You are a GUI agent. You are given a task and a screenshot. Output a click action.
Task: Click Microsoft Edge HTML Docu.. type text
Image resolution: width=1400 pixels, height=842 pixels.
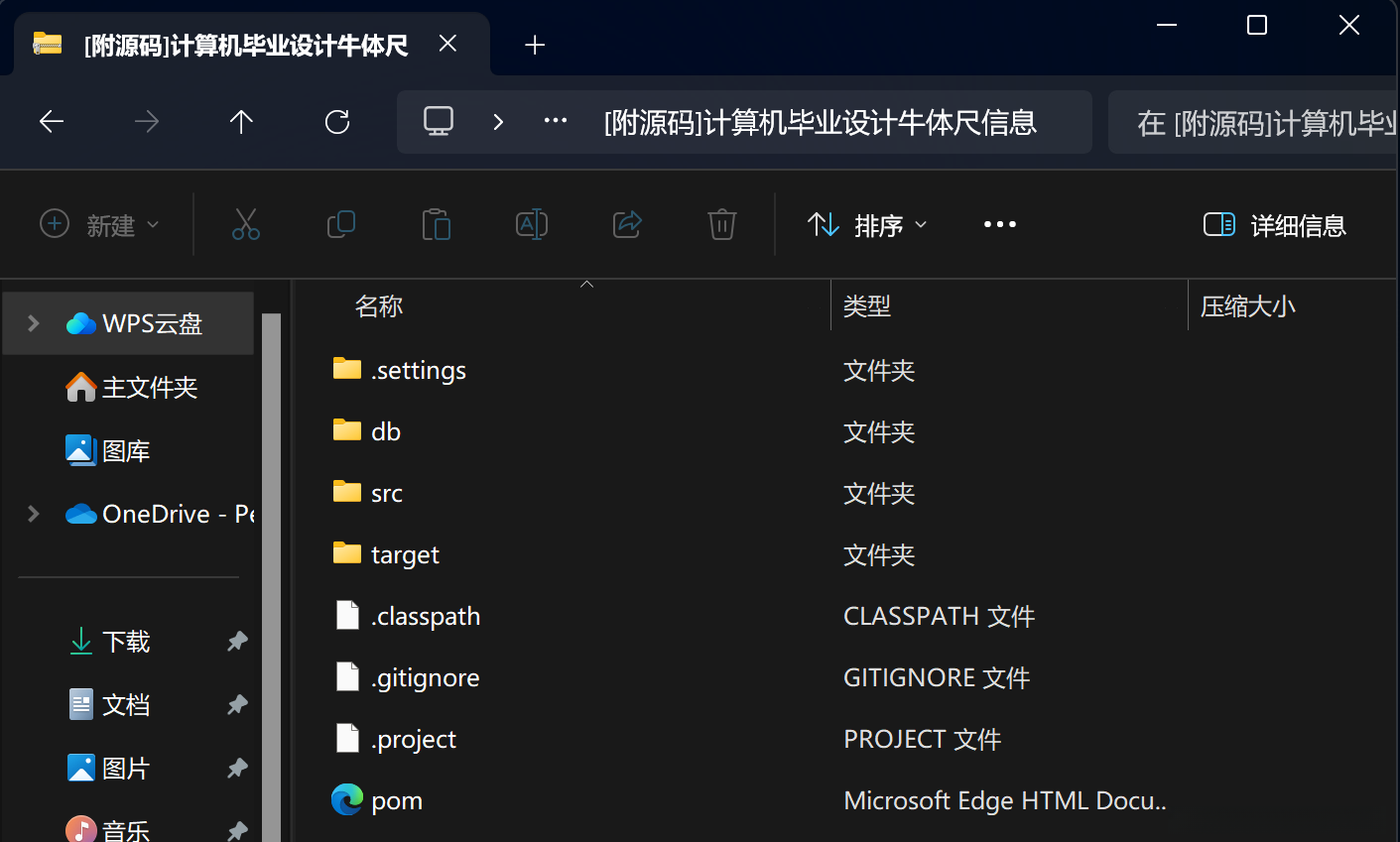point(1005,800)
